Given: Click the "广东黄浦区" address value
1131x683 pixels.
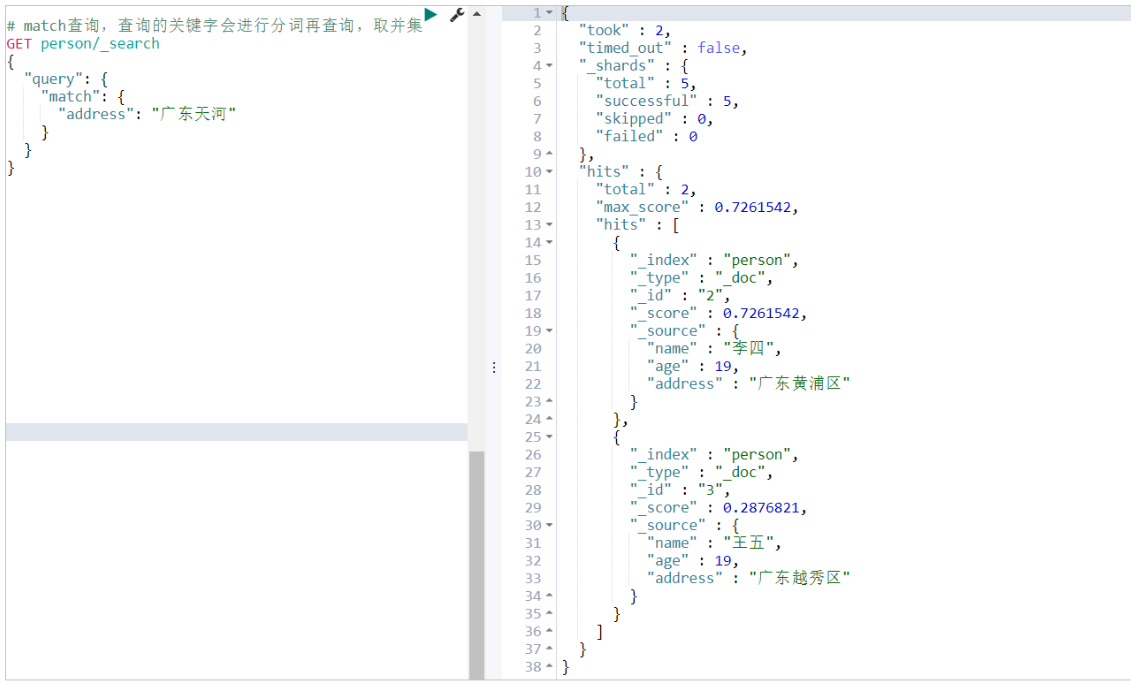Looking at the screenshot, I should pos(799,384).
